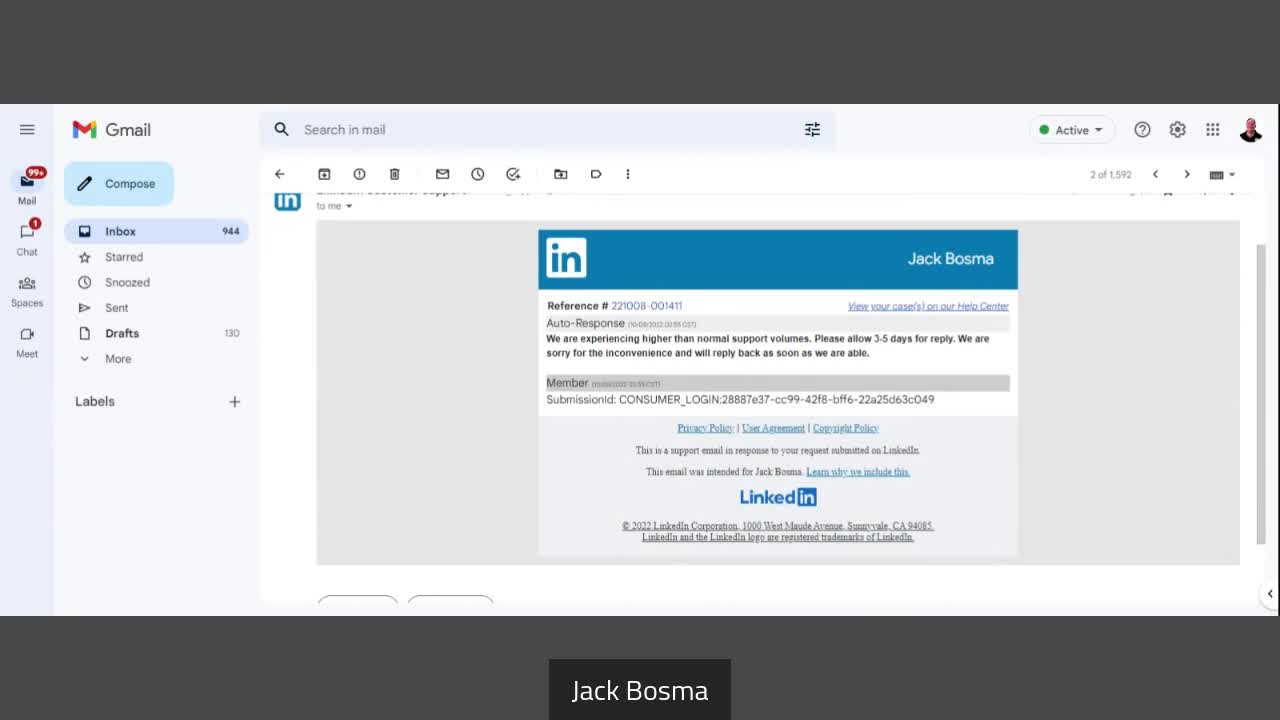Open Spaces in the left rail
Screen dimensions: 1280x720
coord(27,290)
